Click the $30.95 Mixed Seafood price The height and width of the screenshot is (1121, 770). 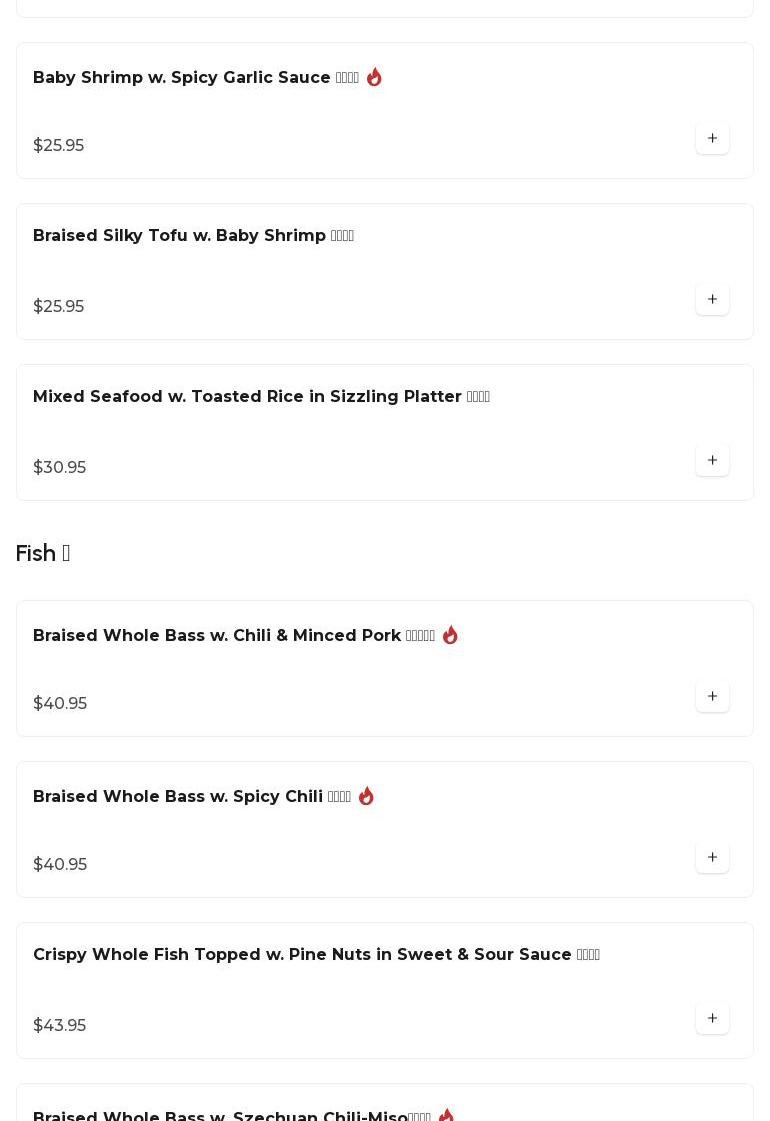click(59, 467)
